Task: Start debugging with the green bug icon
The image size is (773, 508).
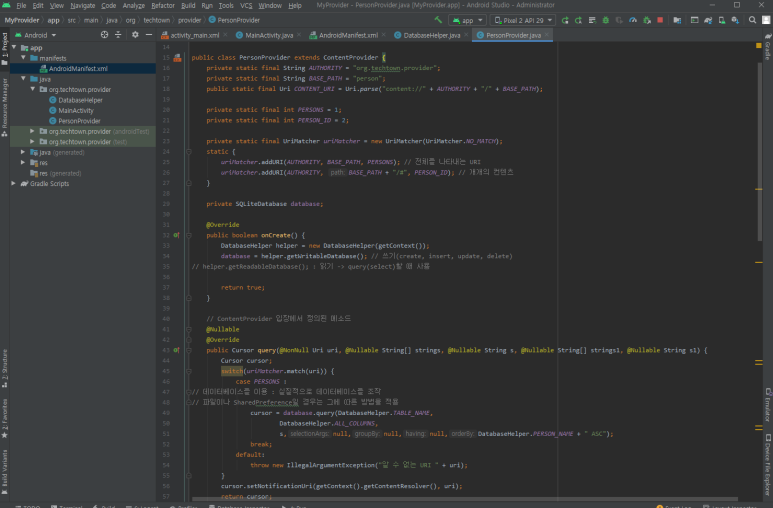Action: click(x=606, y=20)
